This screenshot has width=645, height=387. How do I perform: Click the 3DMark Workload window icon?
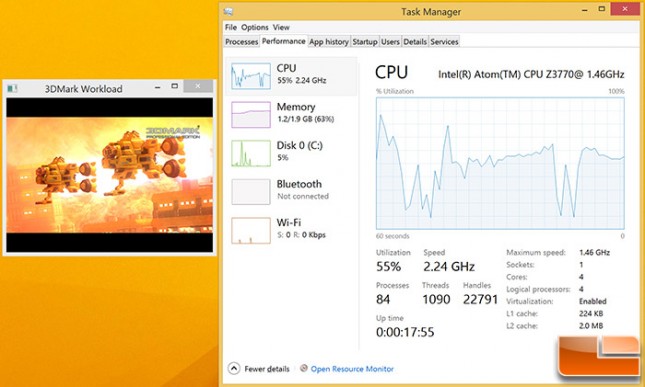point(12,88)
